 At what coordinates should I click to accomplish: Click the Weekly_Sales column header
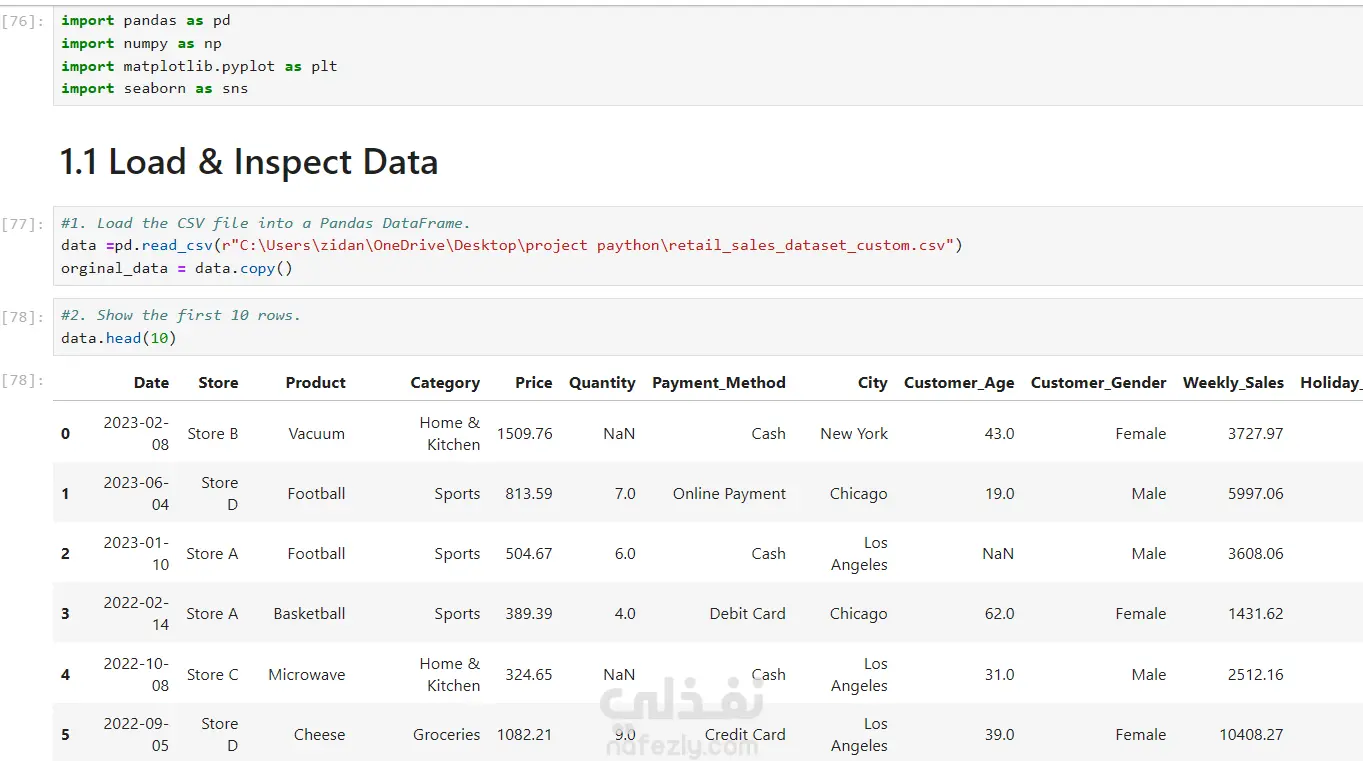tap(1232, 383)
